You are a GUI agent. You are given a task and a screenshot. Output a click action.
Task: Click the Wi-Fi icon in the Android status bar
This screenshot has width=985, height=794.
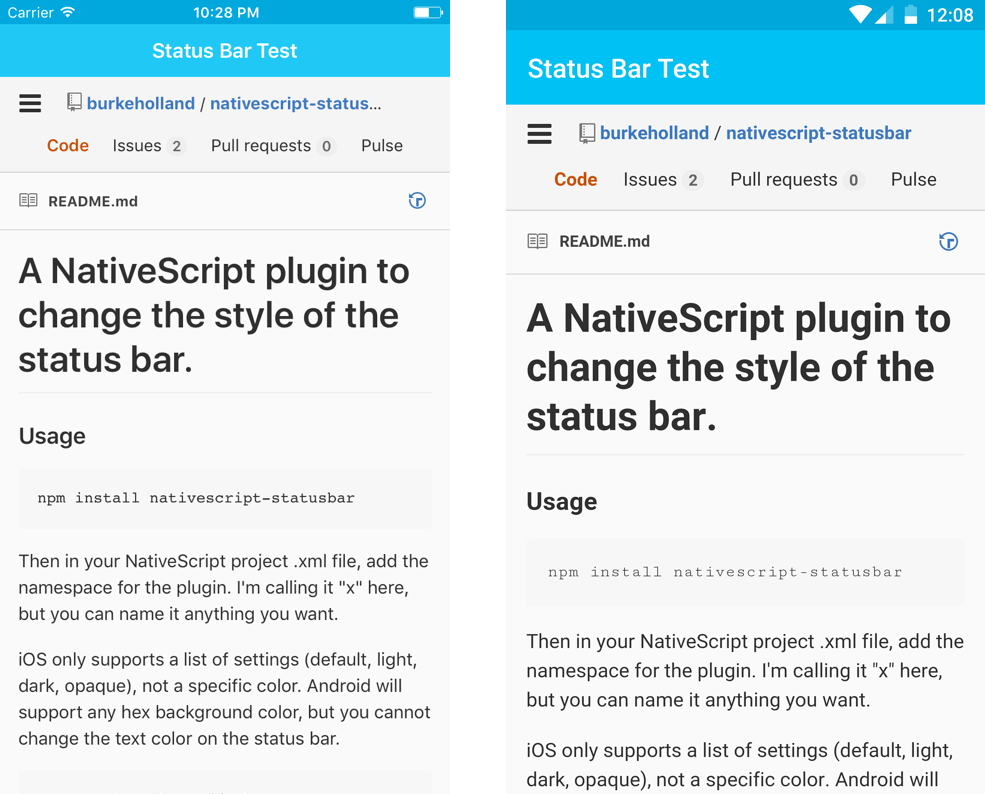point(861,14)
